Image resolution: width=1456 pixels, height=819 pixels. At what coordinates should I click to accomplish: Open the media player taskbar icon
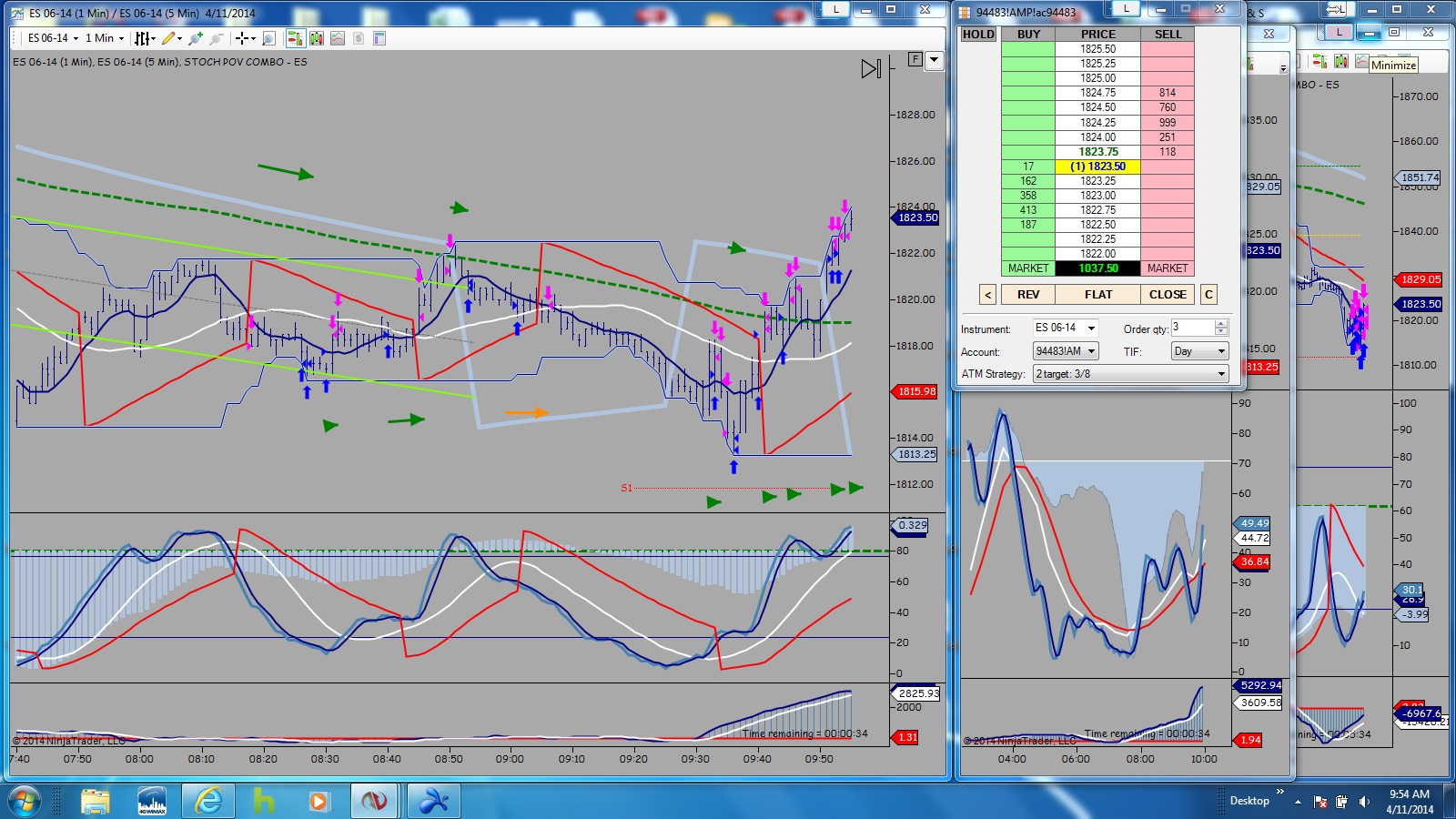click(x=318, y=801)
